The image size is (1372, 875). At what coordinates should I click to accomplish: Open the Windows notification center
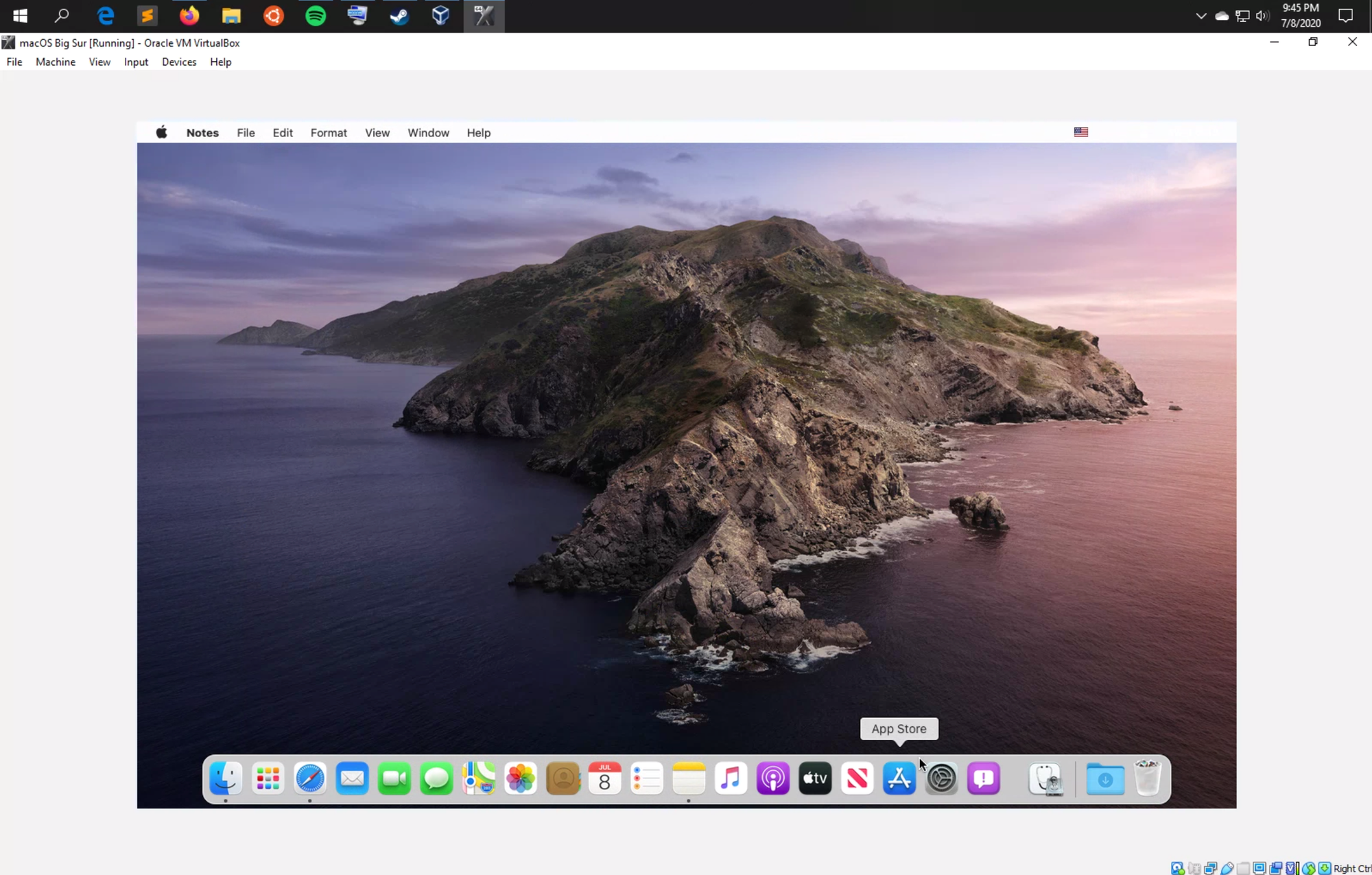coord(1345,16)
